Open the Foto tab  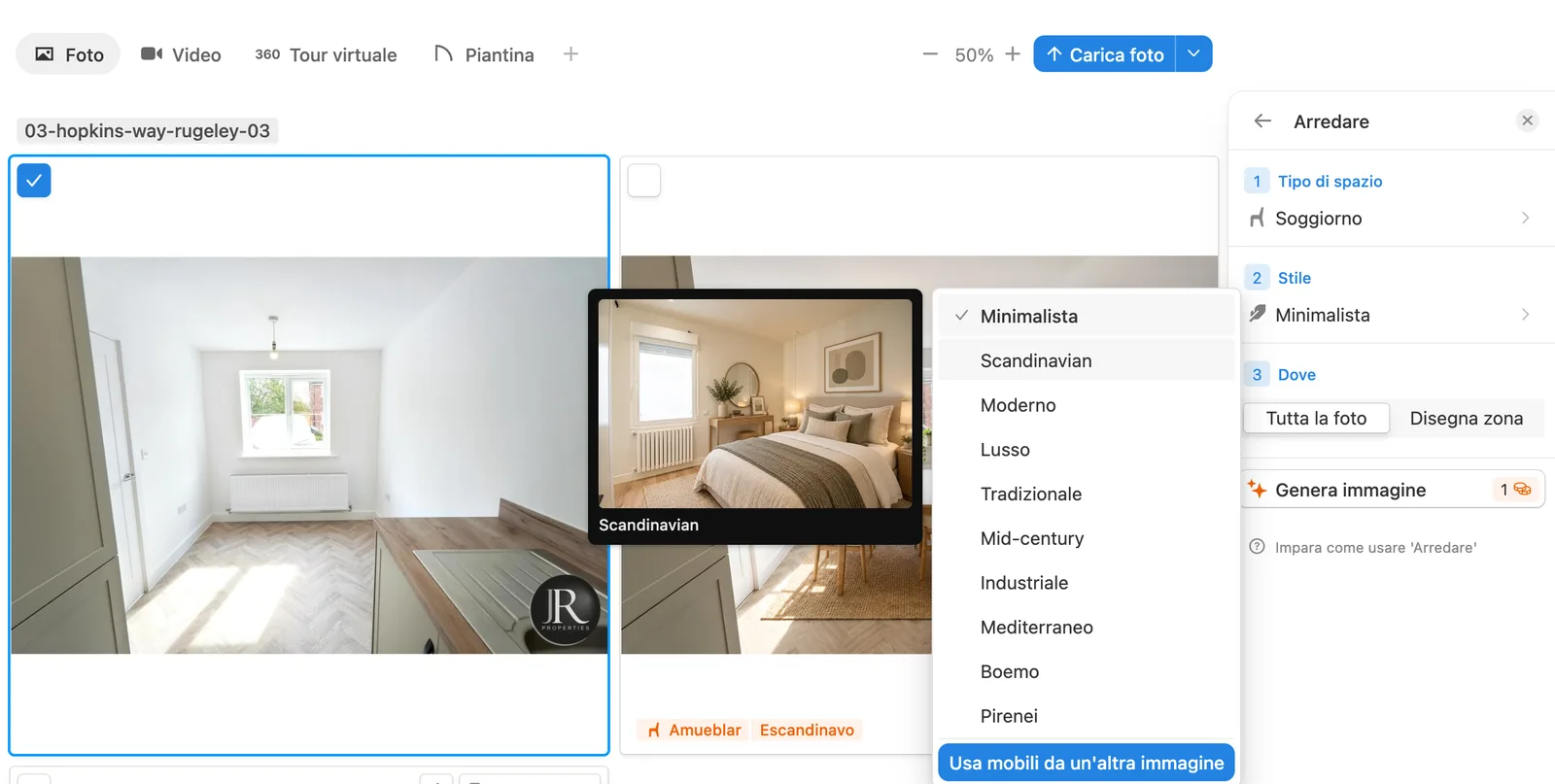coord(68,54)
